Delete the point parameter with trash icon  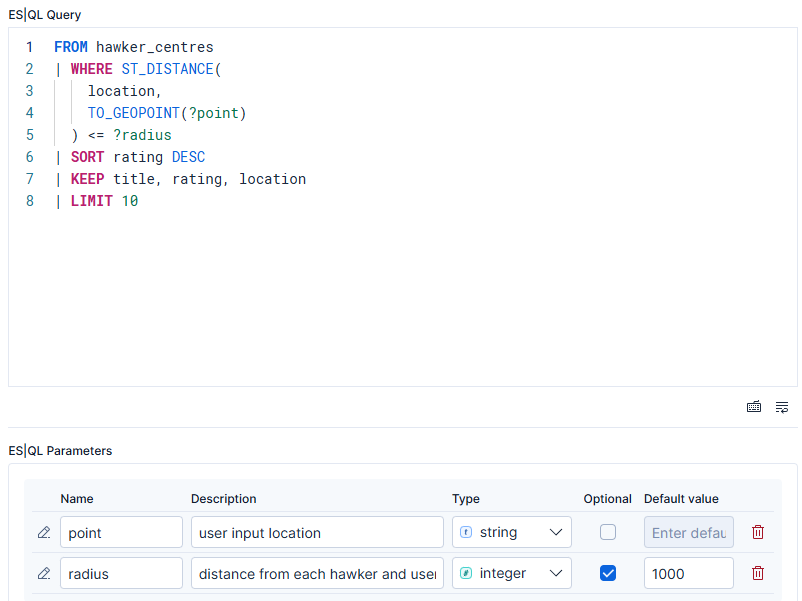(x=758, y=532)
